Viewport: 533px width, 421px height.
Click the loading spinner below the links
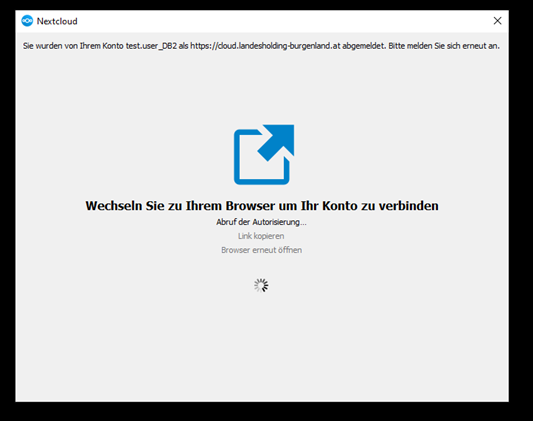pos(261,285)
